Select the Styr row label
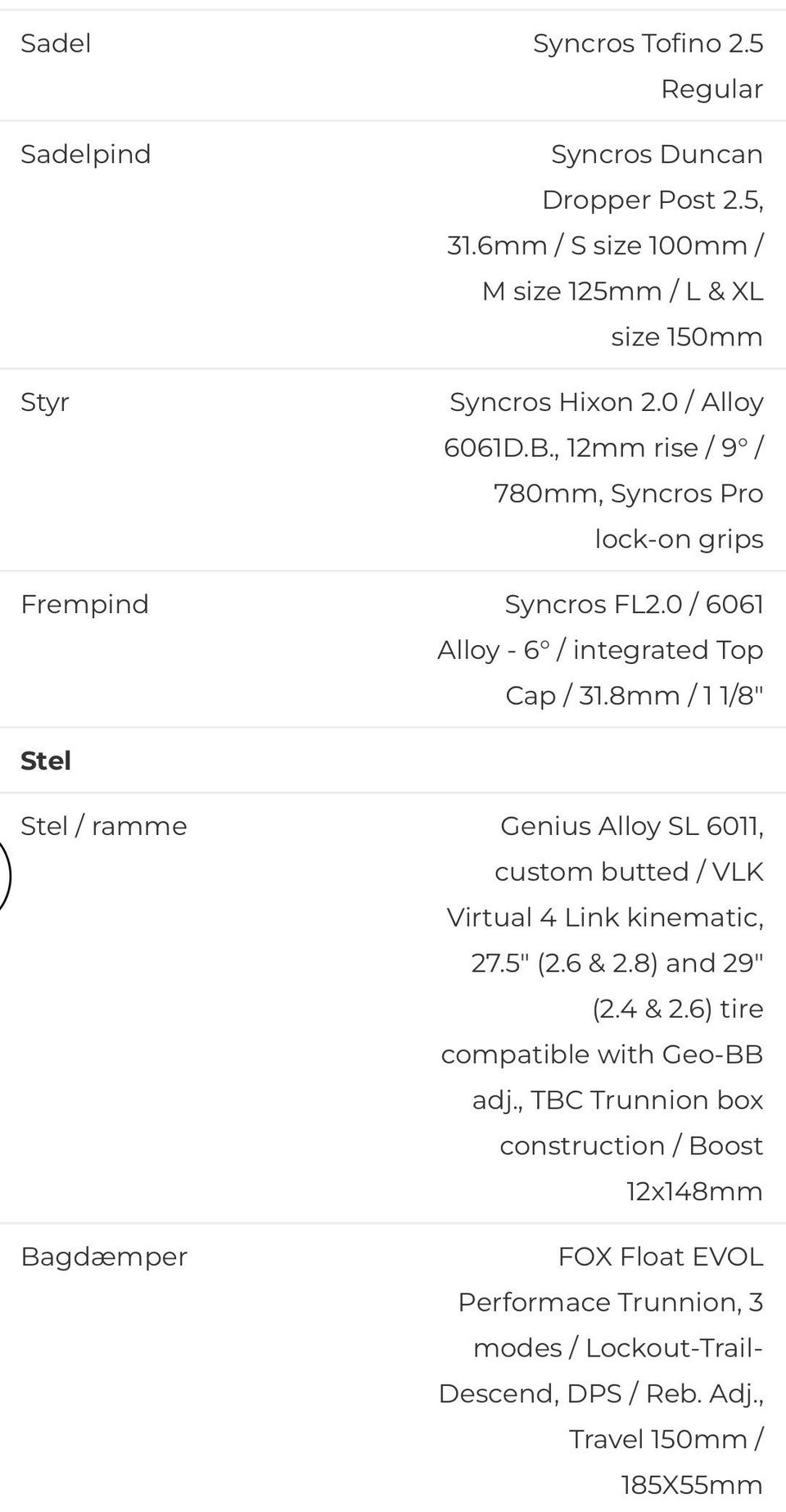This screenshot has width=786, height=1512. click(45, 402)
